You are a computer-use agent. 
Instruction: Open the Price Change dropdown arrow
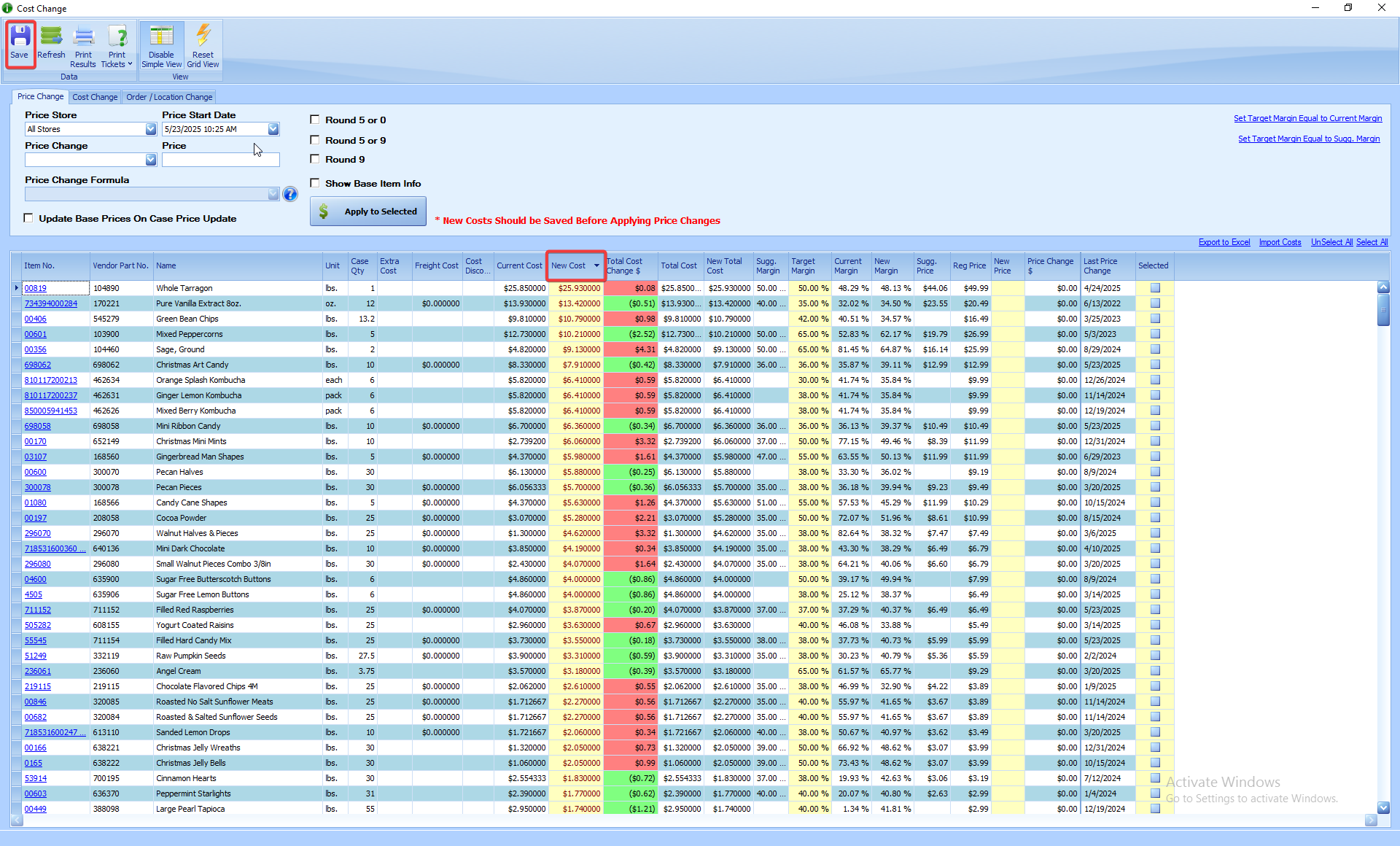150,160
